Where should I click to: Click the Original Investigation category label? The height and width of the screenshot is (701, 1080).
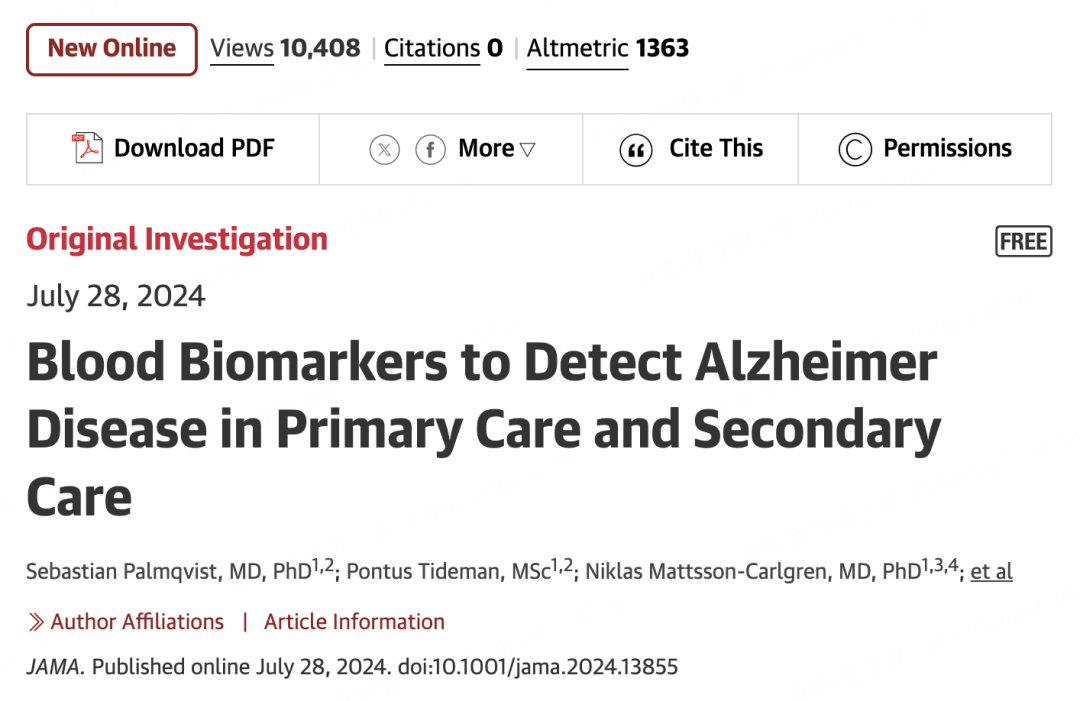(x=177, y=240)
